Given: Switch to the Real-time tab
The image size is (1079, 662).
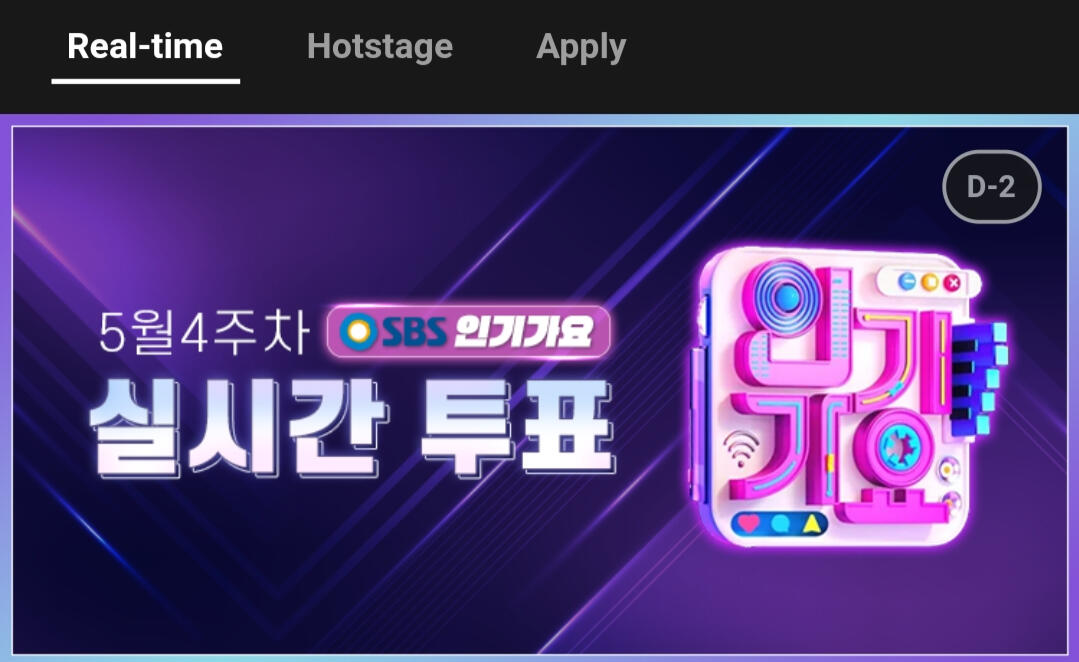Looking at the screenshot, I should 145,47.
